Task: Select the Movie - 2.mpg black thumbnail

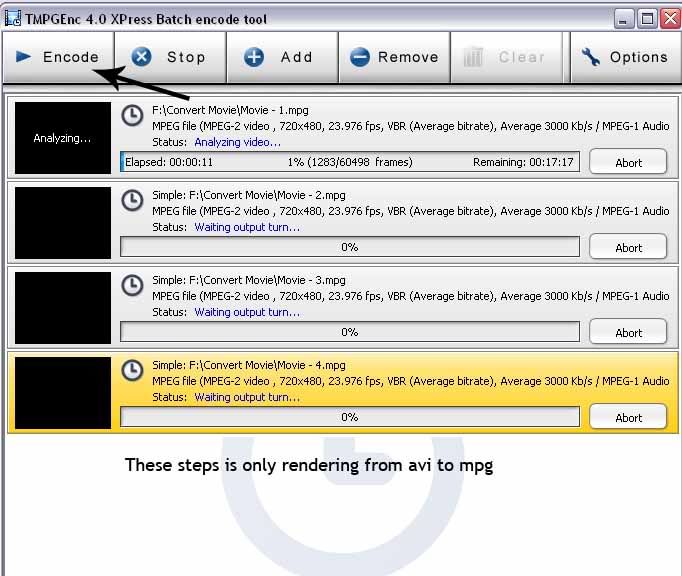Action: tap(63, 223)
